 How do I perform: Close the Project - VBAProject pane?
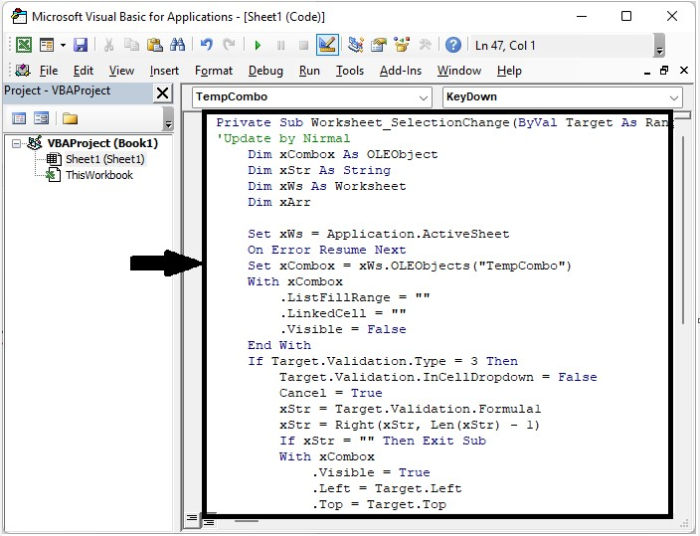tap(162, 93)
